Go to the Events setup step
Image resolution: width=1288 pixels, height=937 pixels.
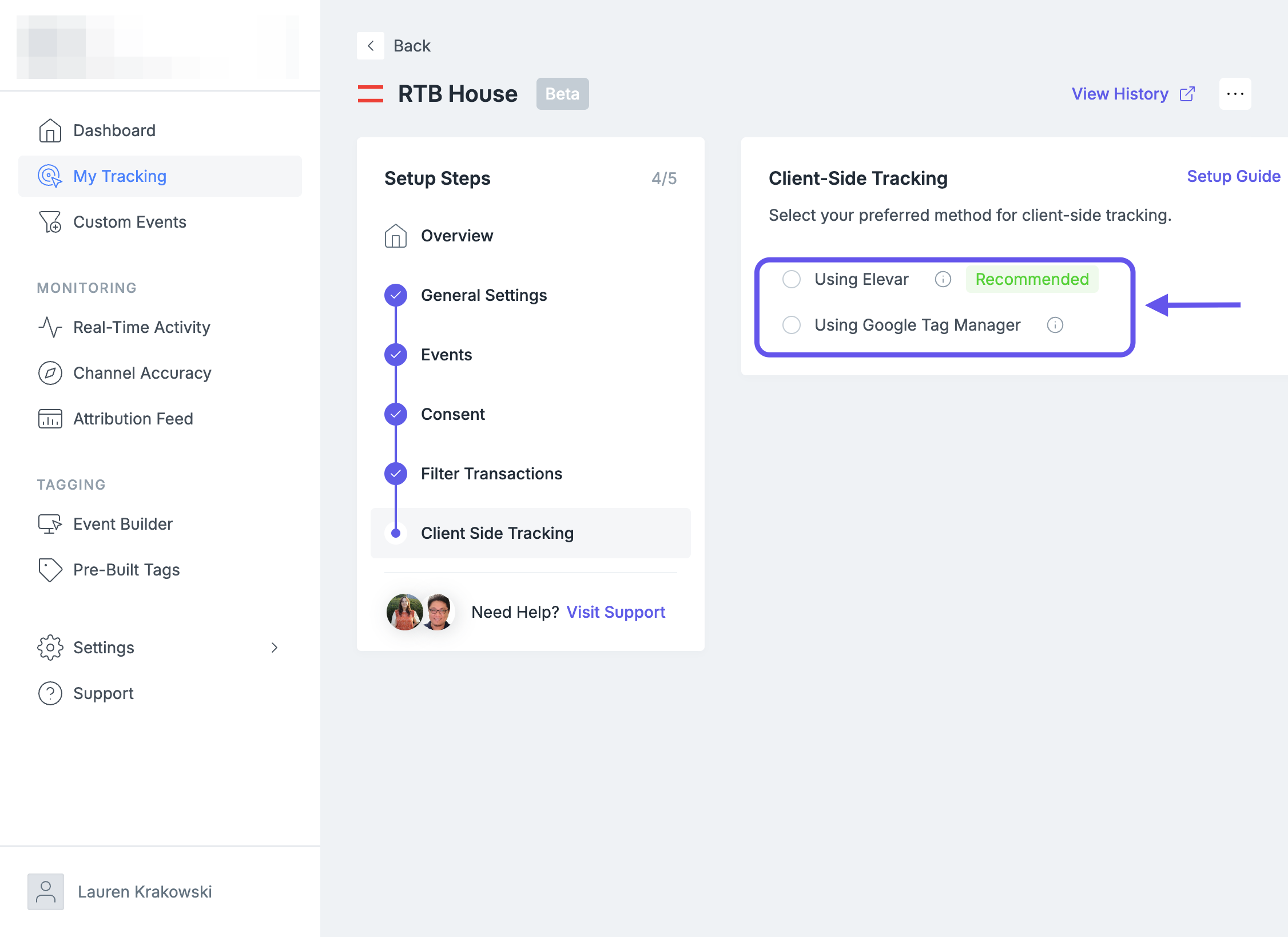531,355
